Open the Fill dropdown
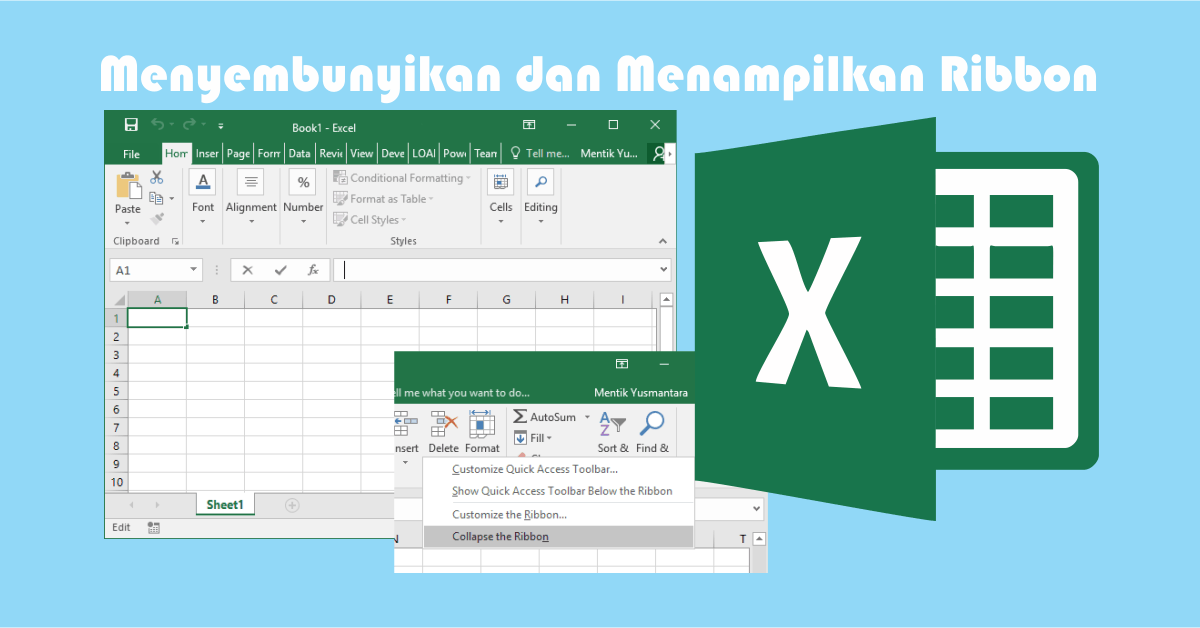 coord(533,438)
